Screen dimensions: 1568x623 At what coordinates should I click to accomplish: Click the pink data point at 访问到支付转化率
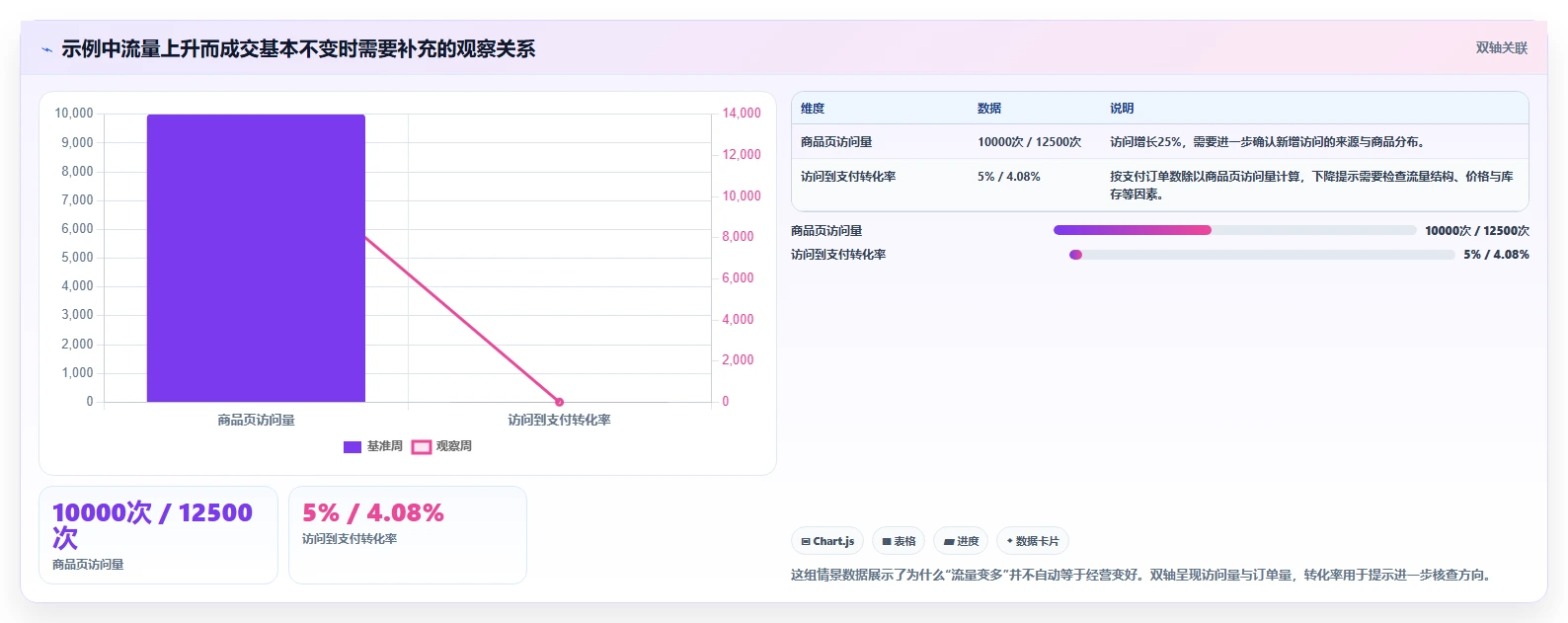tap(559, 402)
